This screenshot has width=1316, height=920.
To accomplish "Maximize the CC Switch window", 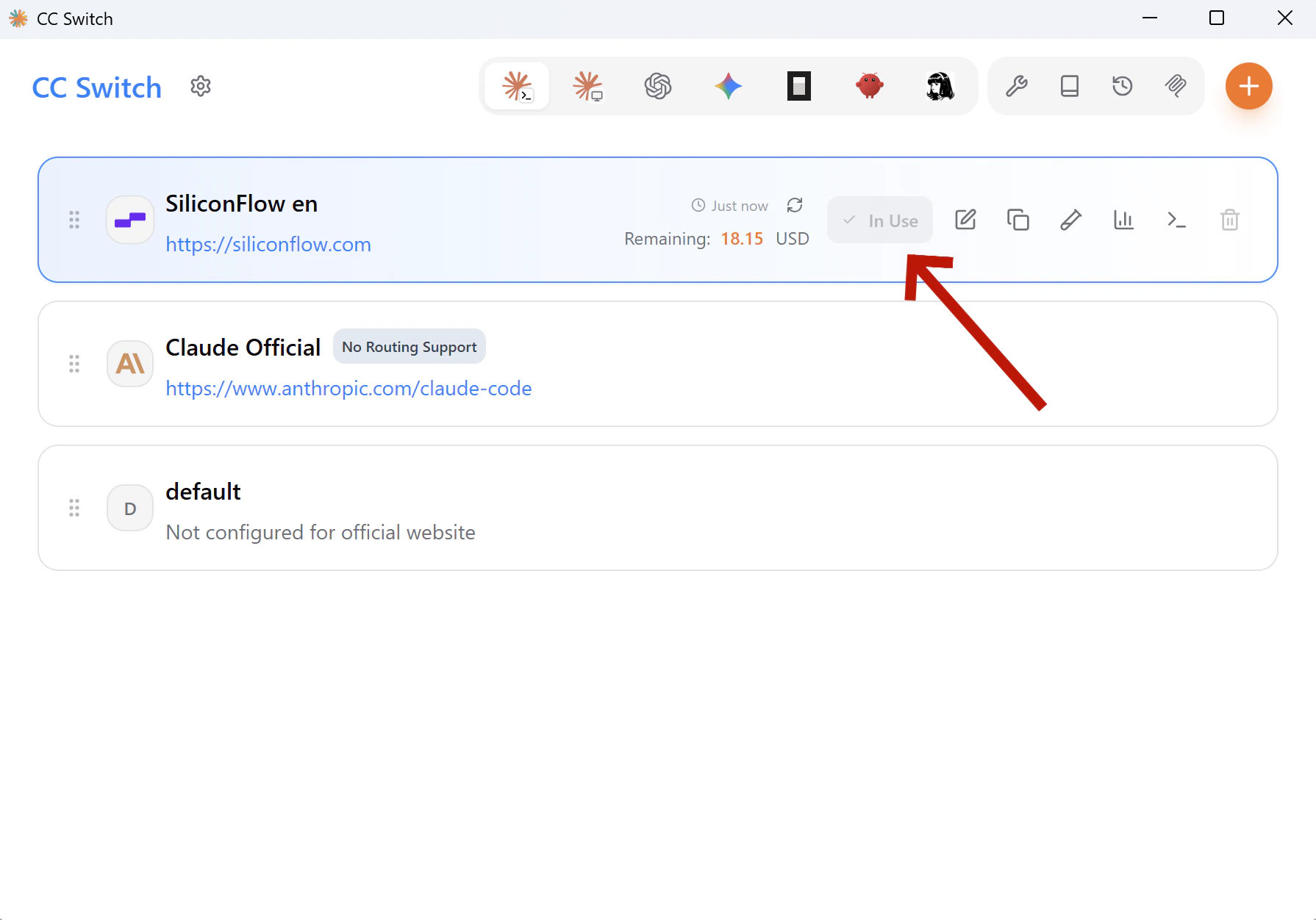I will pos(1217,18).
